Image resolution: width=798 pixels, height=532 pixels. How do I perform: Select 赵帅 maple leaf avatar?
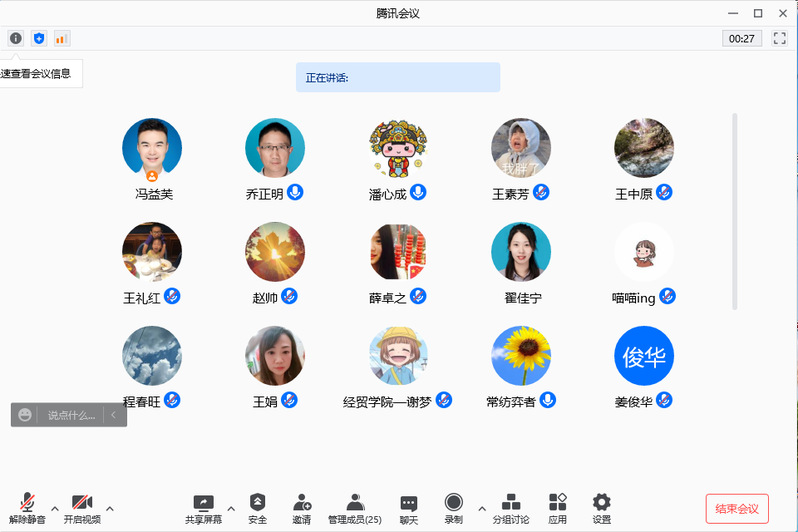click(x=275, y=252)
